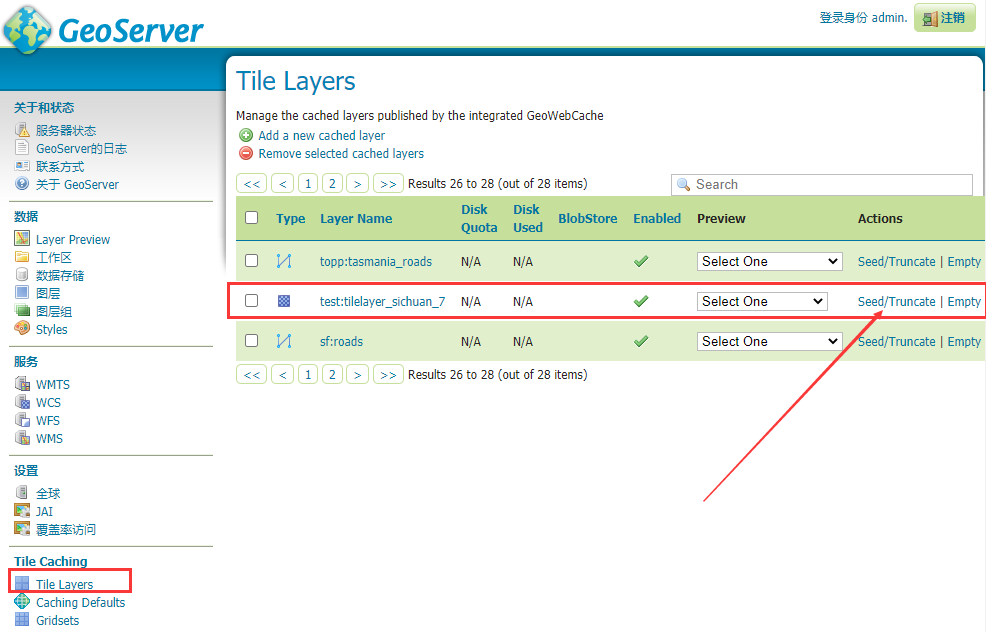Click previous page button in top pager

[x=282, y=184]
